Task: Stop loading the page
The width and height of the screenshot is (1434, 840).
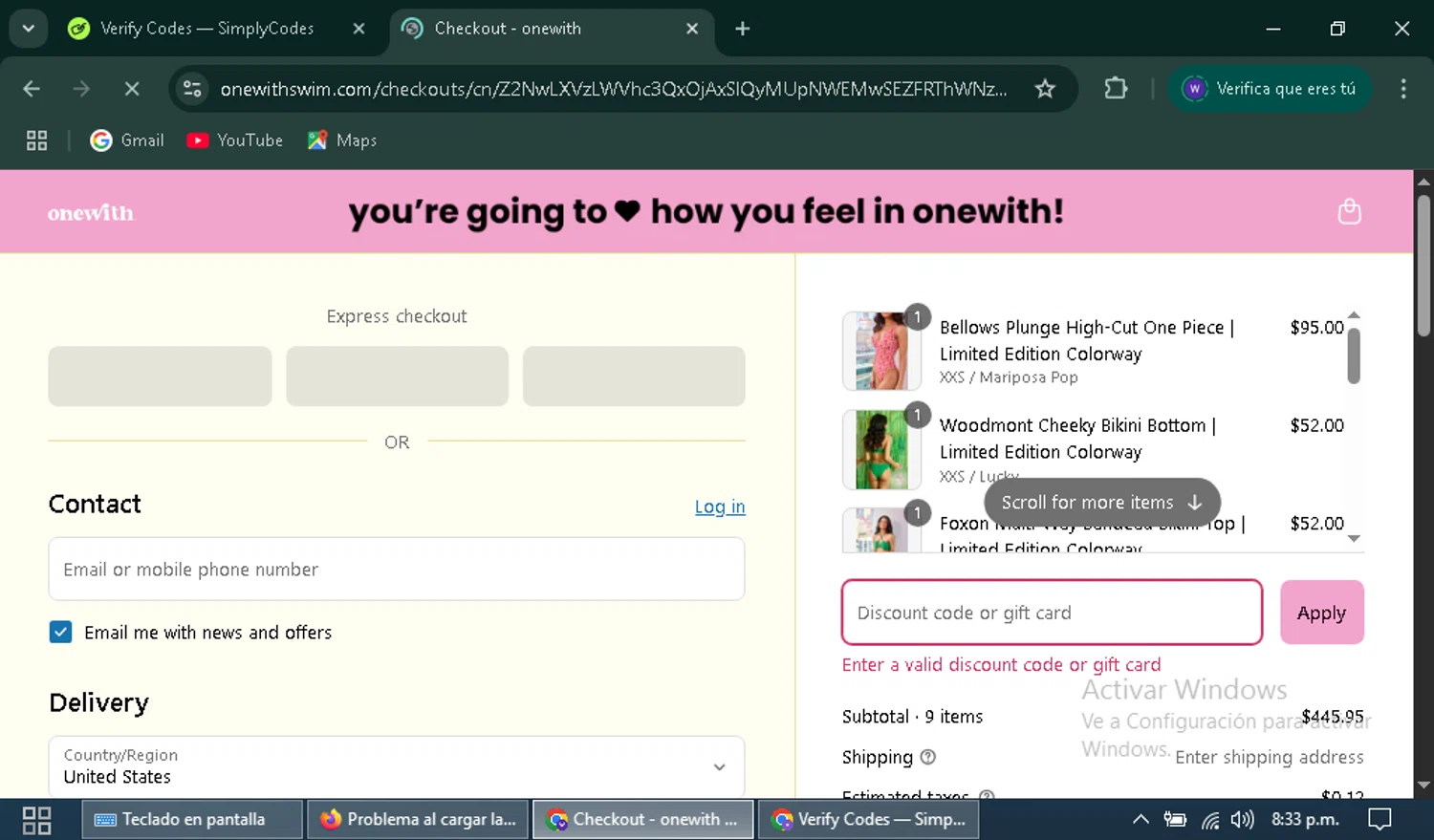Action: coord(132,89)
